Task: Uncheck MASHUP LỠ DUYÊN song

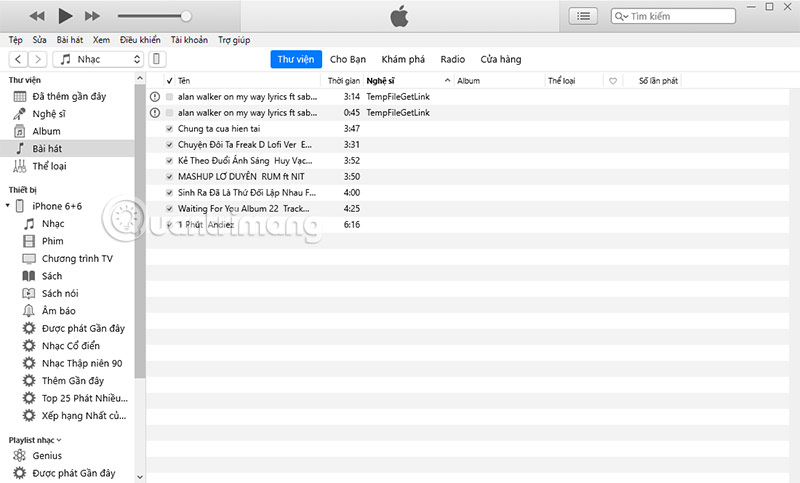Action: tap(169, 176)
